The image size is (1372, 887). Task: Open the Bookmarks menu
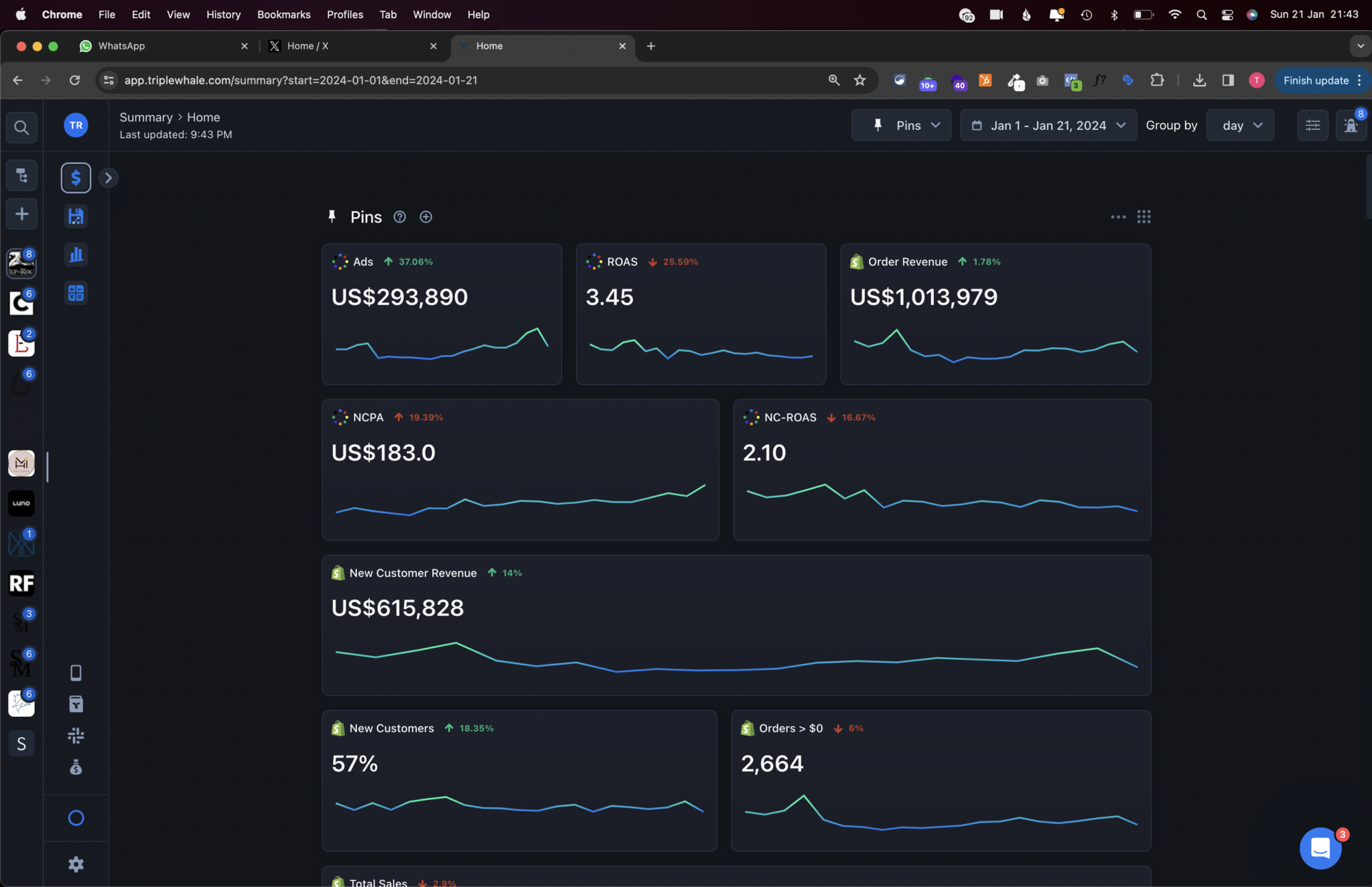283,14
